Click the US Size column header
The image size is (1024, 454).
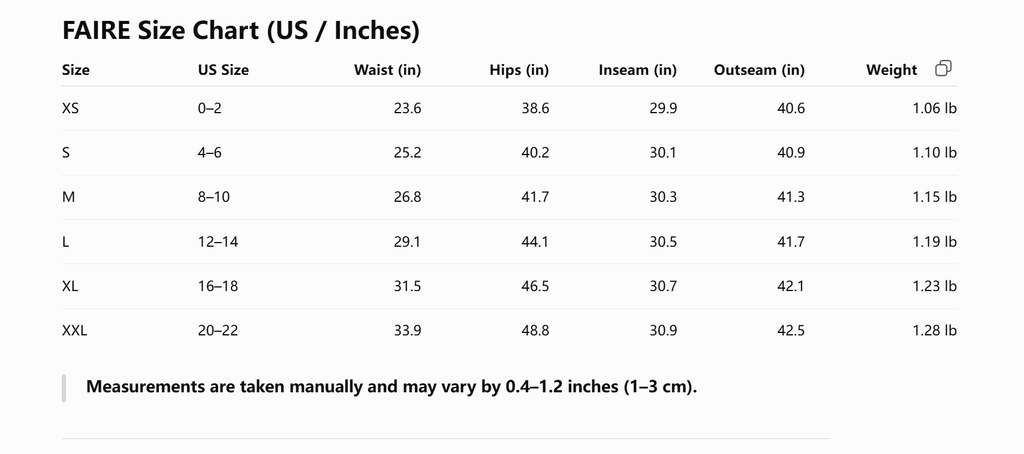pos(223,70)
